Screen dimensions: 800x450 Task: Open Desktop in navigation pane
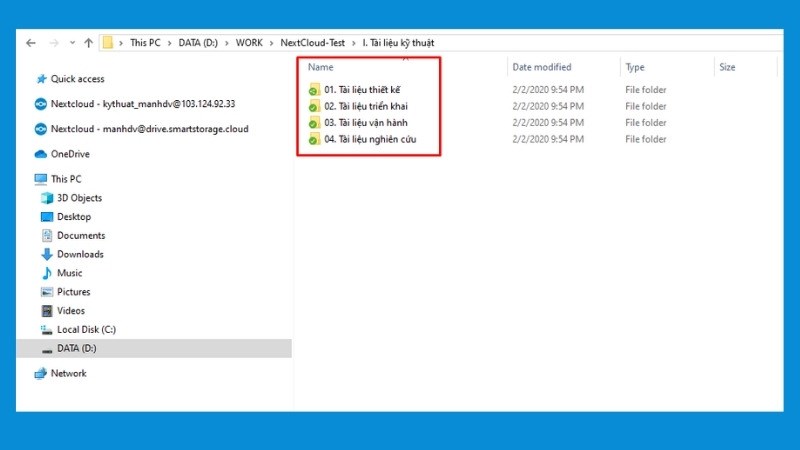pyautogui.click(x=74, y=217)
